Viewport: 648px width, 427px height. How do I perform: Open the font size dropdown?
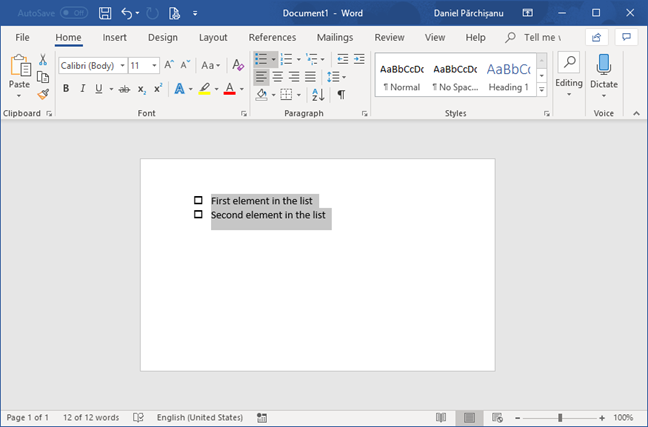pos(154,65)
